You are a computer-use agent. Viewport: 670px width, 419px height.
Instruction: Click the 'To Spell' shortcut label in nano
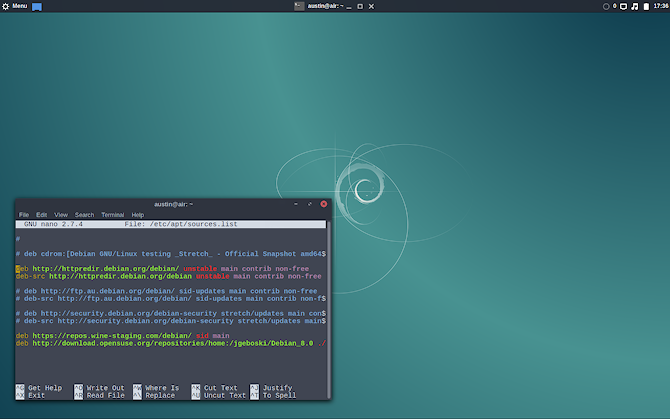tap(279, 396)
